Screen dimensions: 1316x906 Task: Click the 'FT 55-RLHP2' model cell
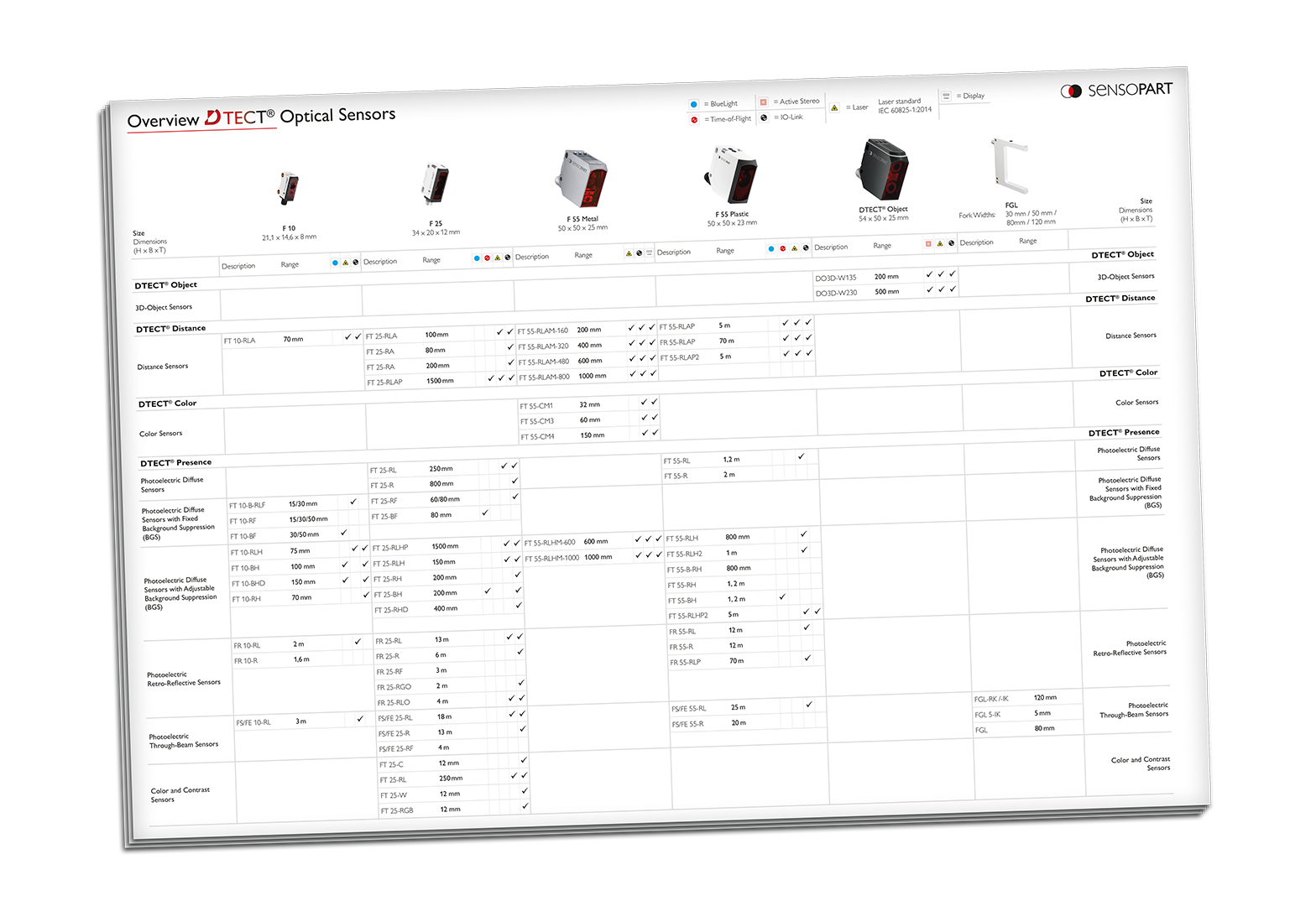tap(688, 617)
